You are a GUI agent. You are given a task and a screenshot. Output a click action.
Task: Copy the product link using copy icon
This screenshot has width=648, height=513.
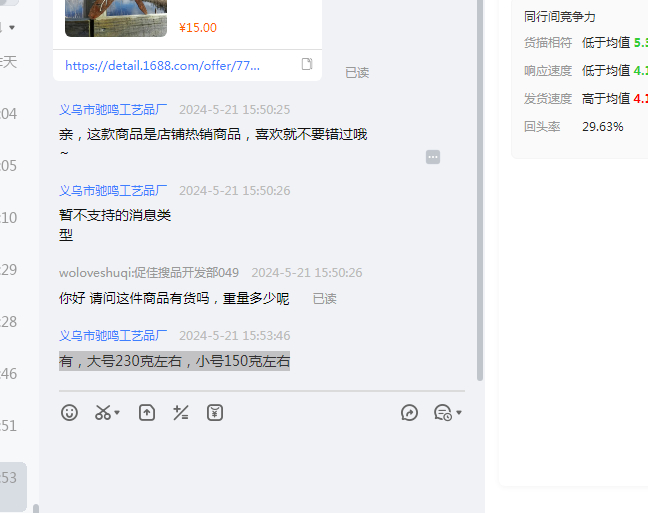tap(307, 64)
